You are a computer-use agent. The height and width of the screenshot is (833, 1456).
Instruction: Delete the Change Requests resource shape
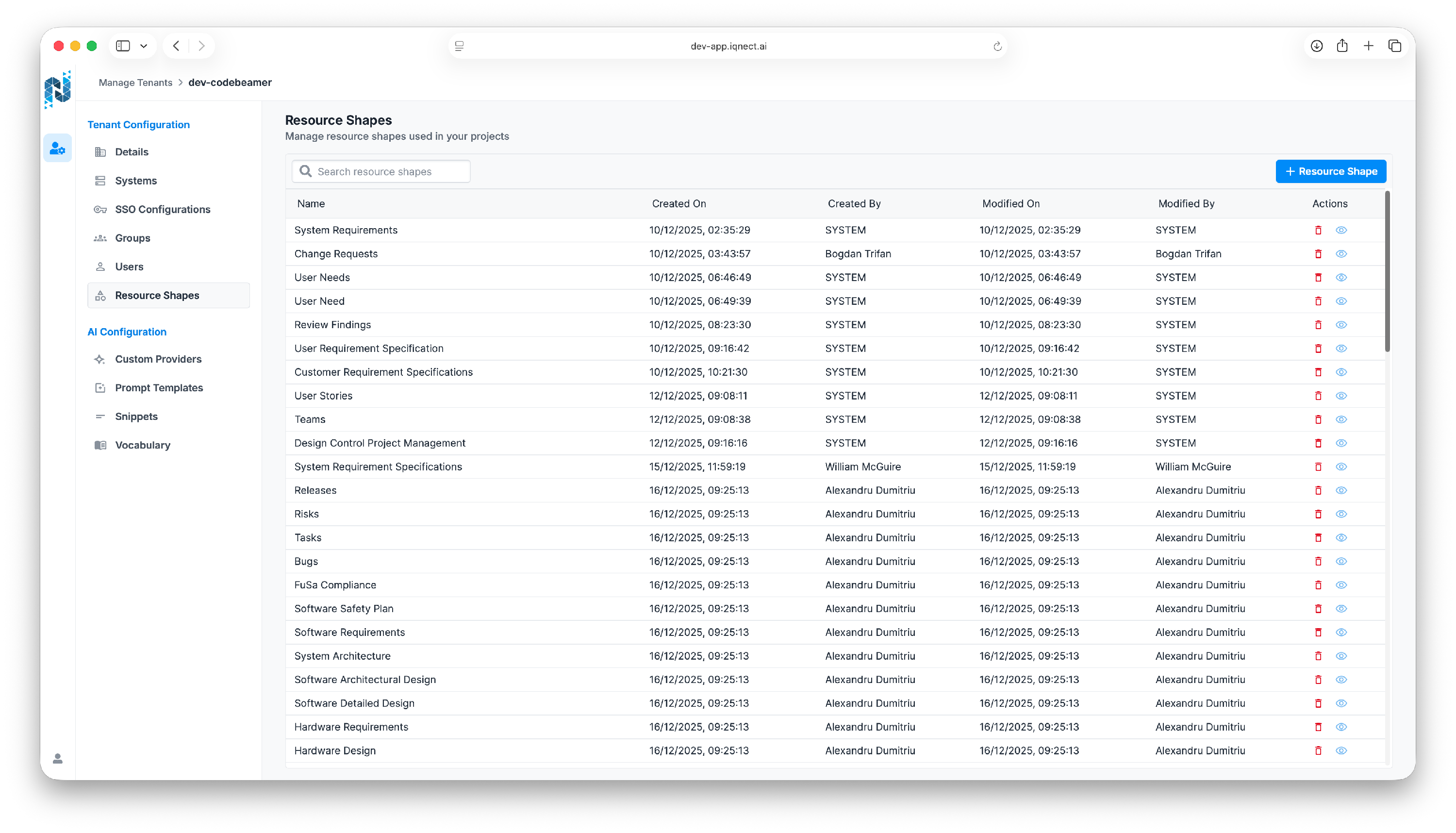[1318, 253]
